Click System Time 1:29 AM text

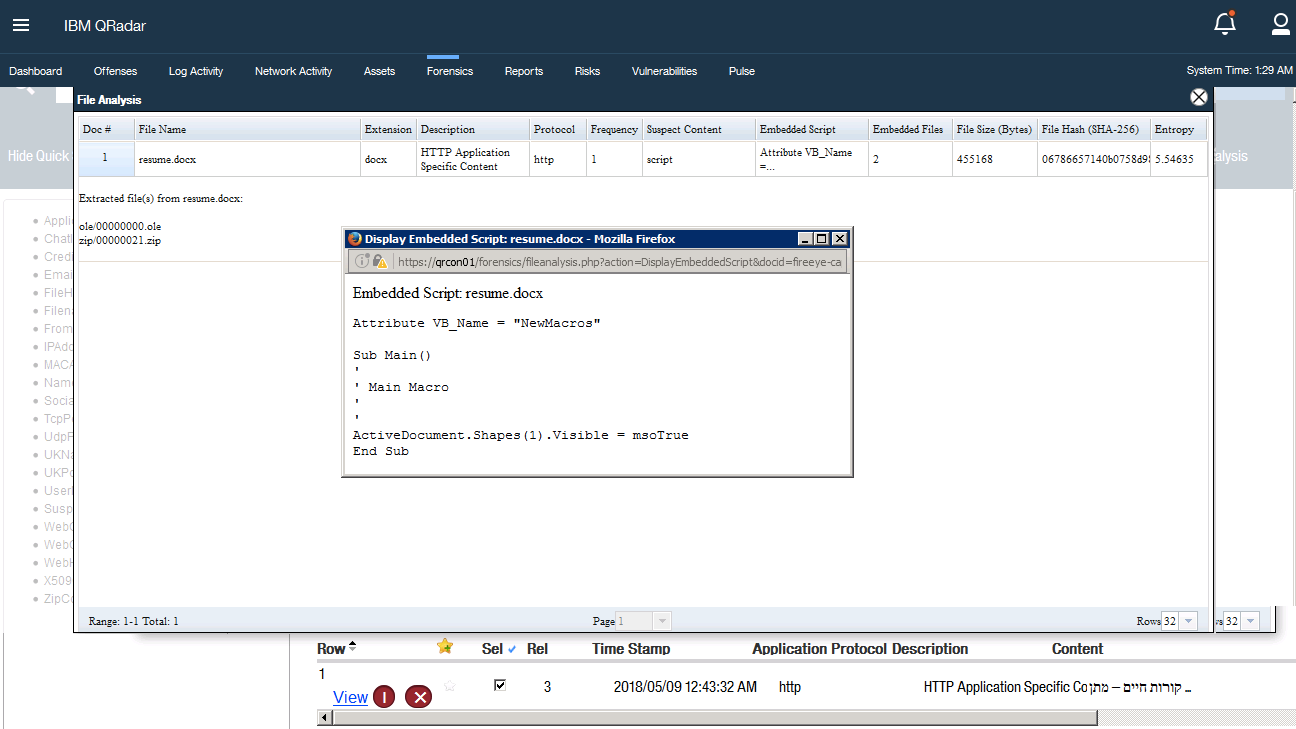[x=1239, y=71]
